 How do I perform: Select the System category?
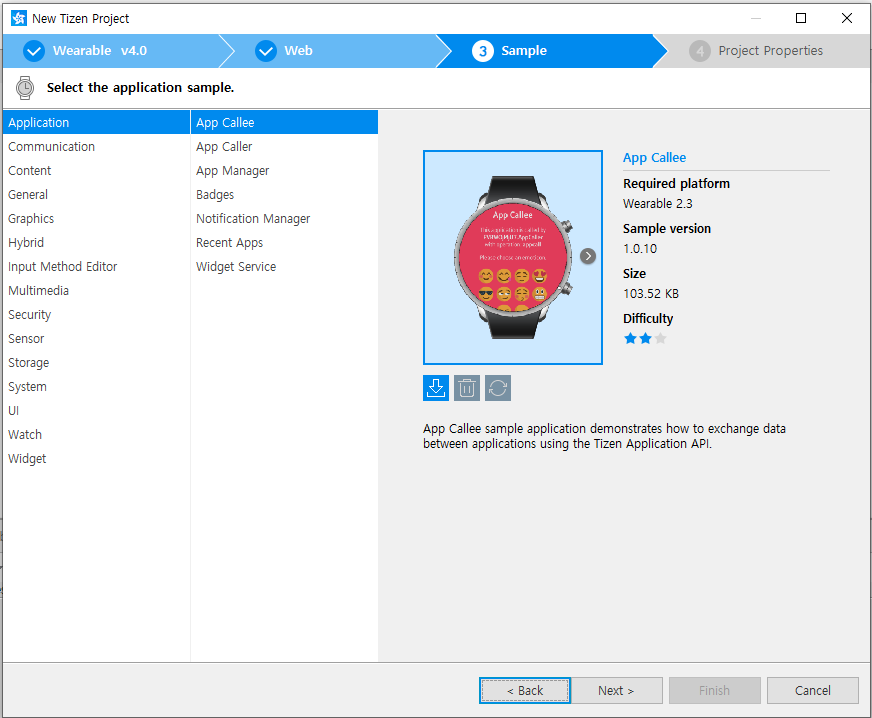[96, 387]
